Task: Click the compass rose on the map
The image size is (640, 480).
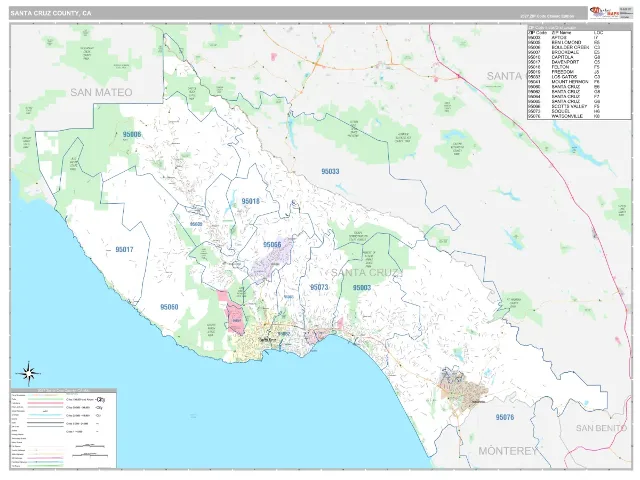Action: (x=28, y=373)
